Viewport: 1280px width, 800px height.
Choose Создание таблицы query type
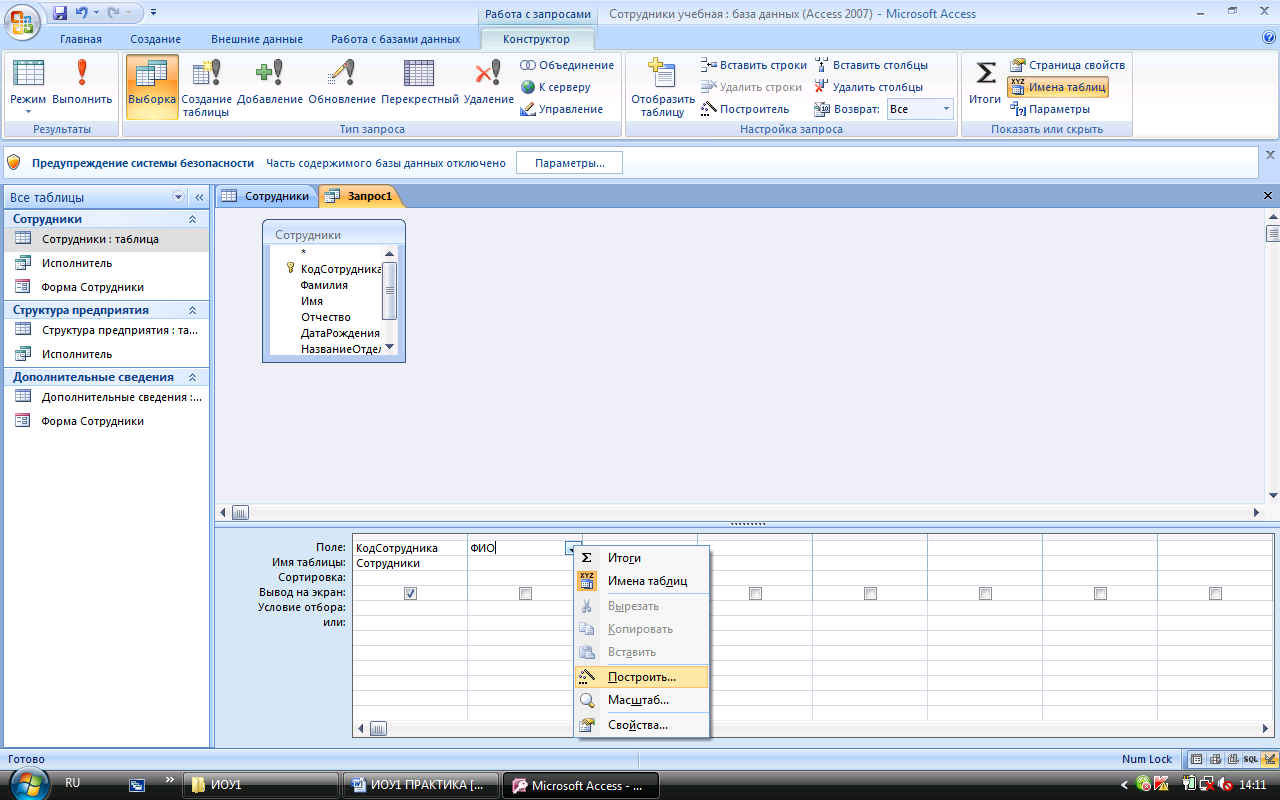point(206,87)
